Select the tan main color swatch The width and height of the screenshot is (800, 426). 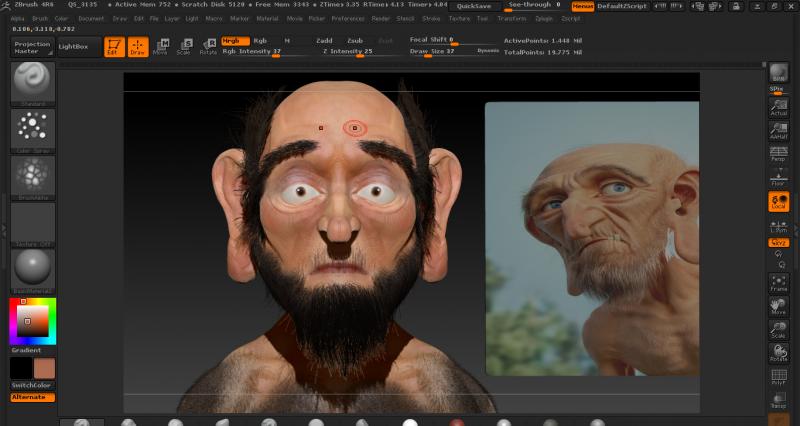point(44,368)
